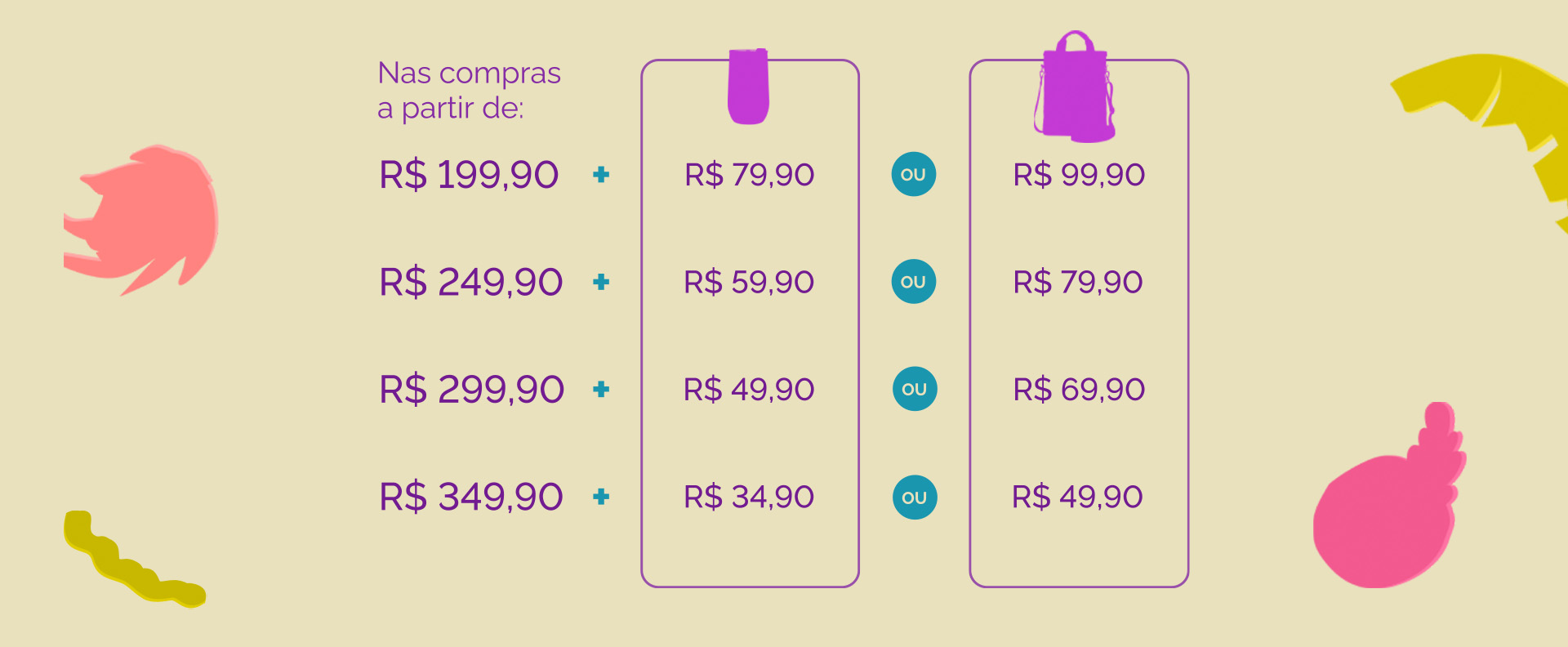Click the plus sign beside R$ 349,90
The image size is (1568, 647).
click(x=601, y=496)
